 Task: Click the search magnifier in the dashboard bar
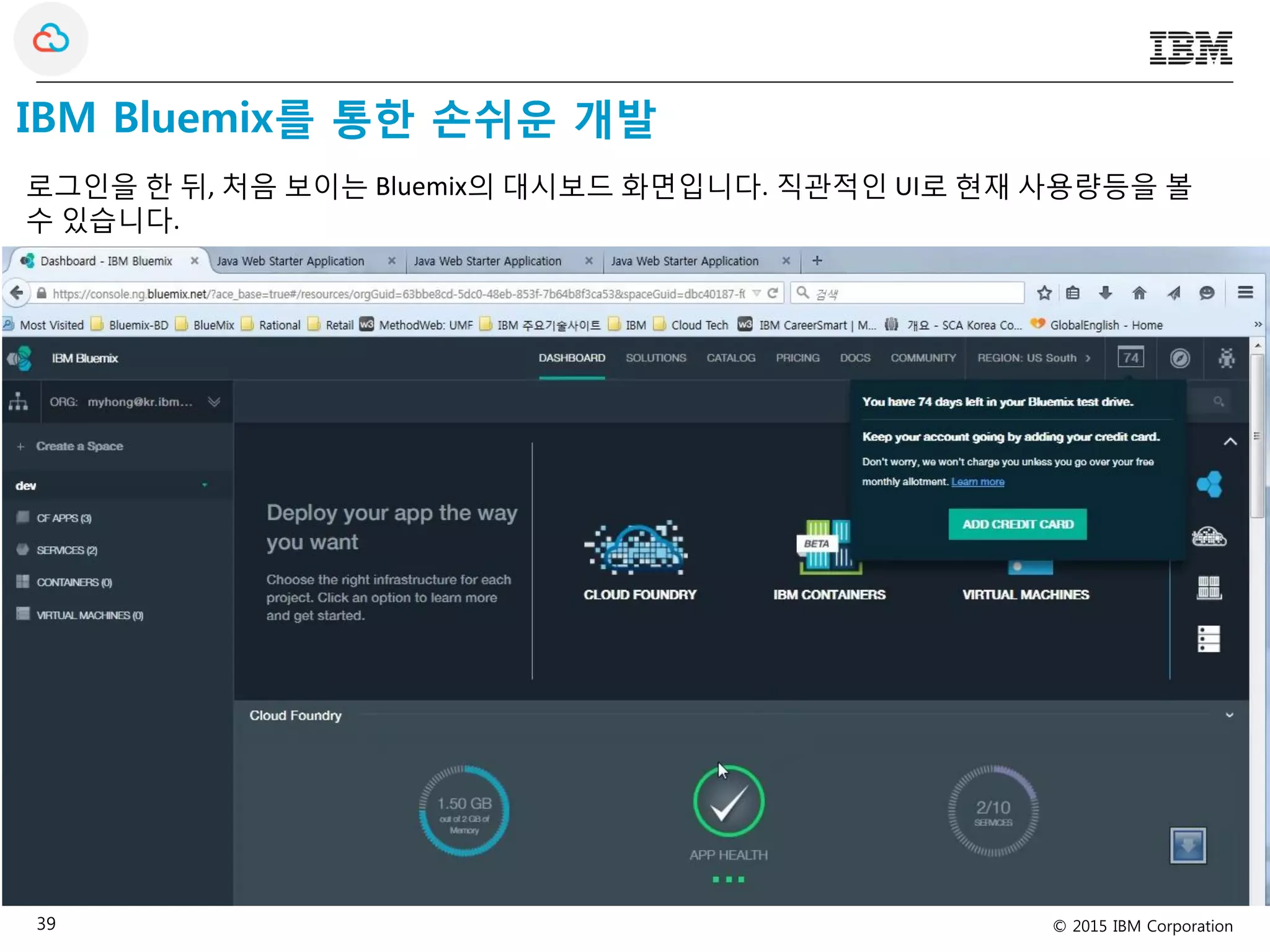[1219, 402]
